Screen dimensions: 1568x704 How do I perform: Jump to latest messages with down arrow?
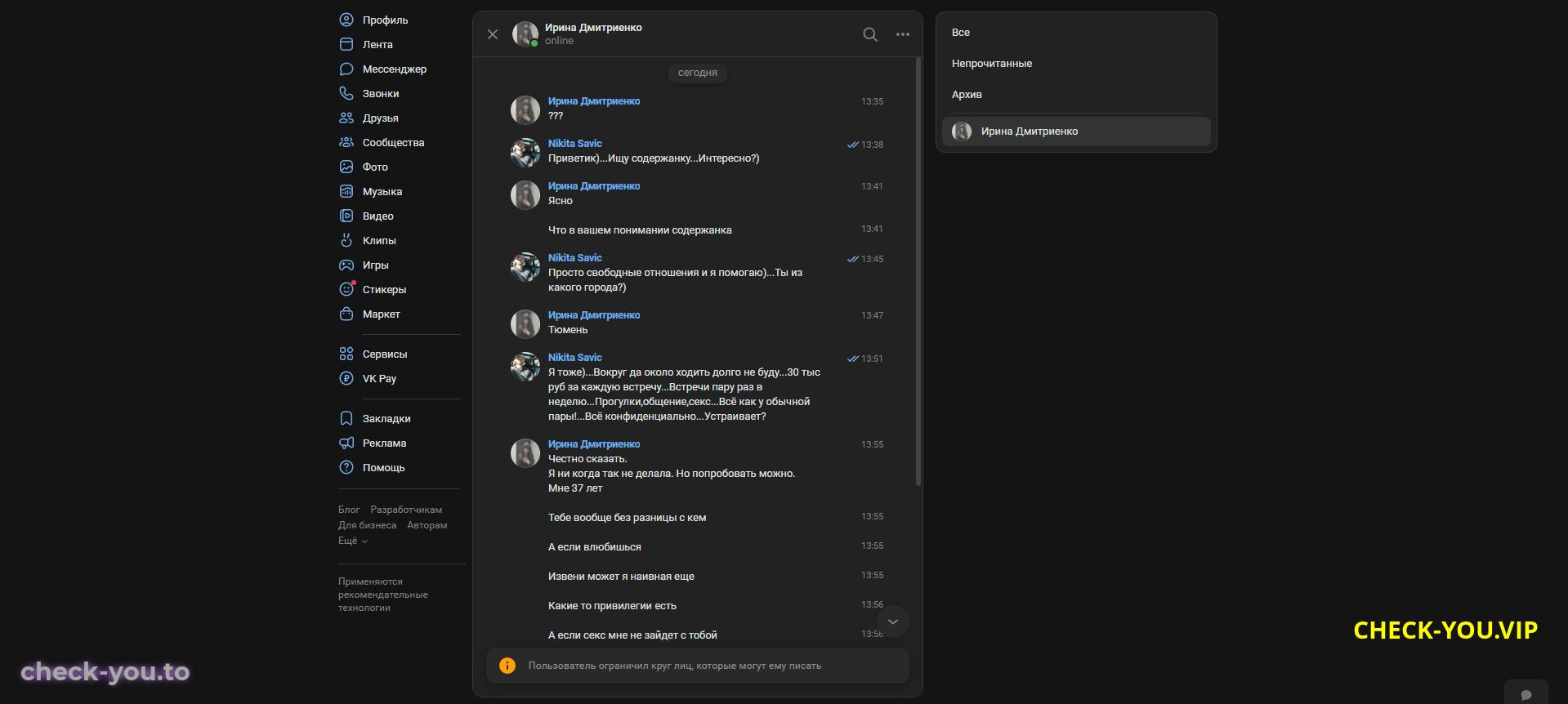[x=893, y=622]
